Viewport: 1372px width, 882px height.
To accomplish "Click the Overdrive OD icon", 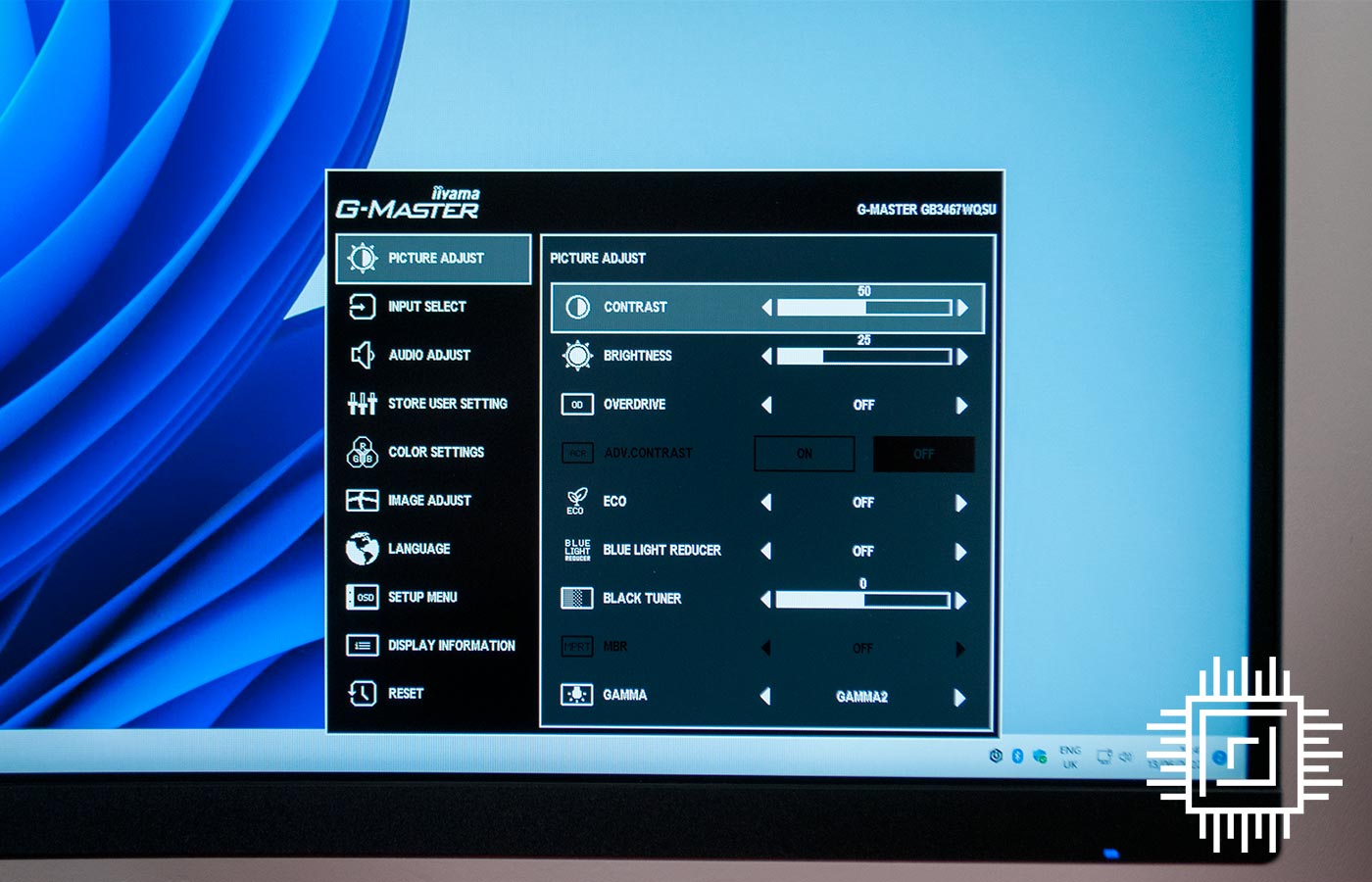I will coord(577,404).
